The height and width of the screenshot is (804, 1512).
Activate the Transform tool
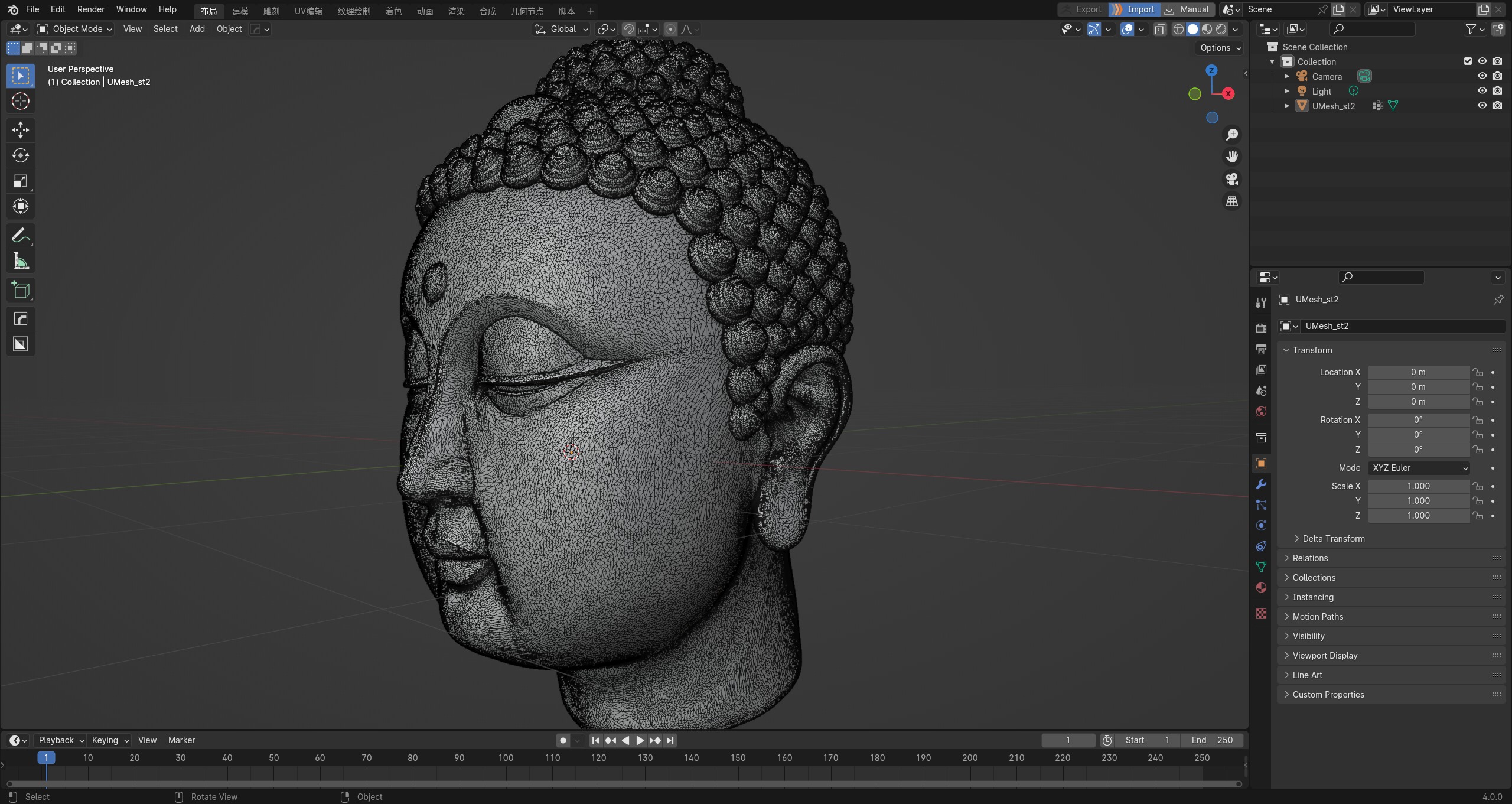click(x=21, y=206)
